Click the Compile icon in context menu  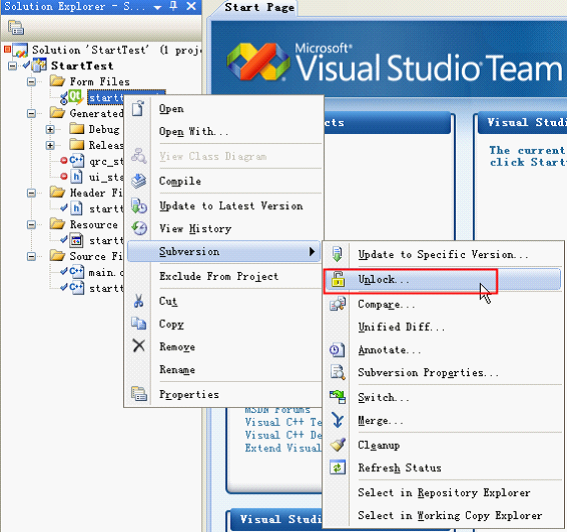point(138,181)
